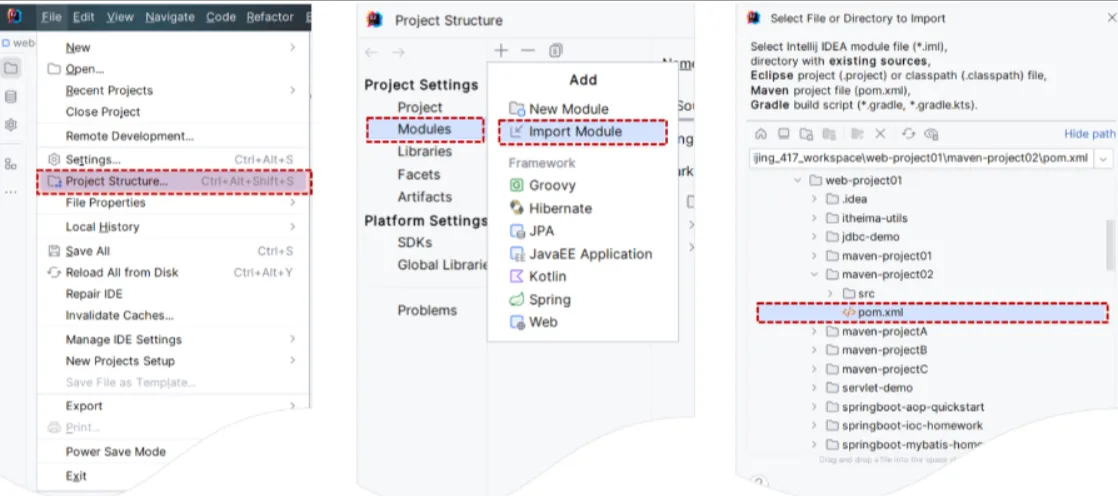
Task: Open the Project folder icon in left sidebar
Action: (x=11, y=69)
